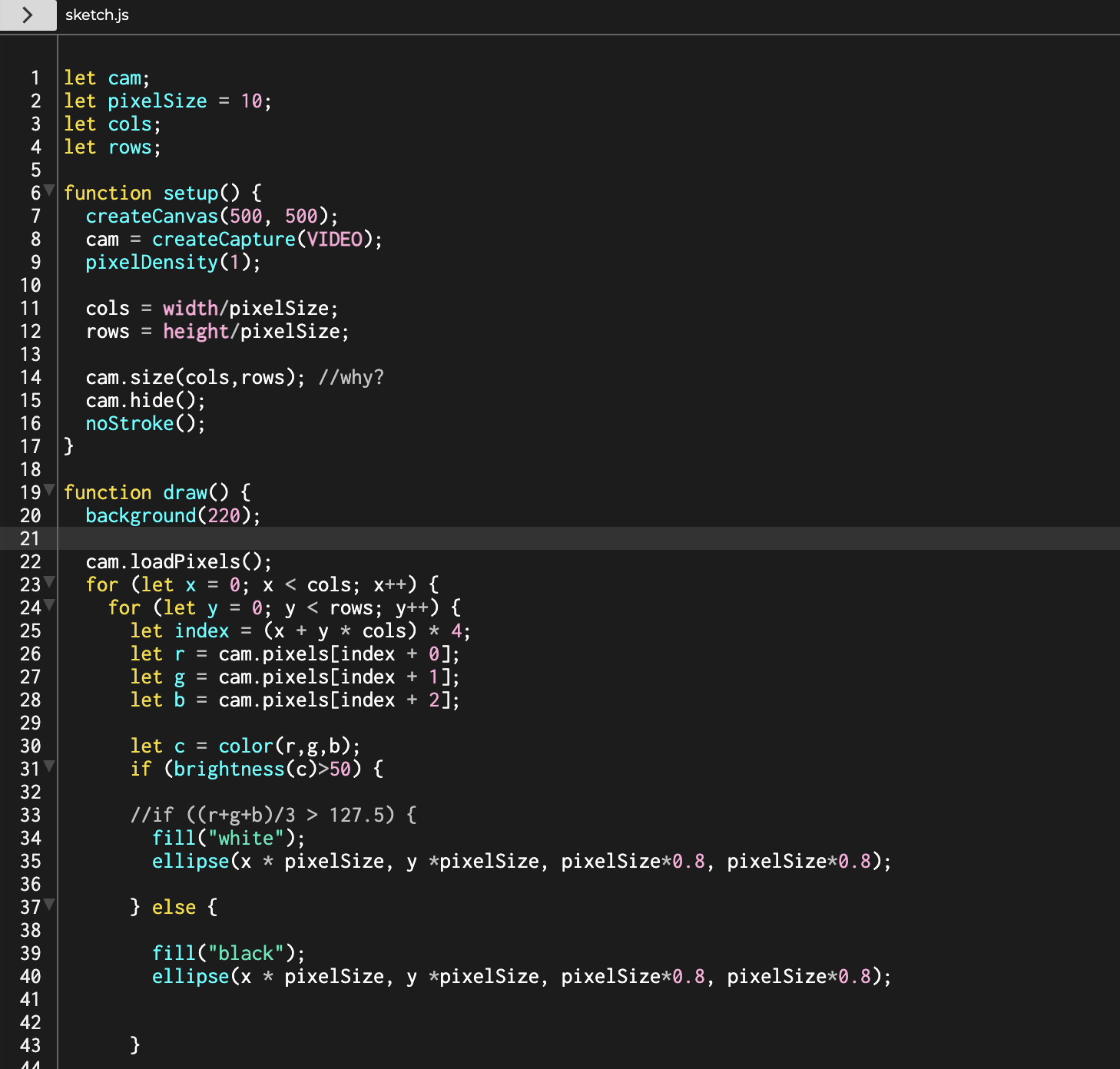Fold the else block at line 37
Image resolution: width=1120 pixels, height=1069 pixels.
click(50, 904)
